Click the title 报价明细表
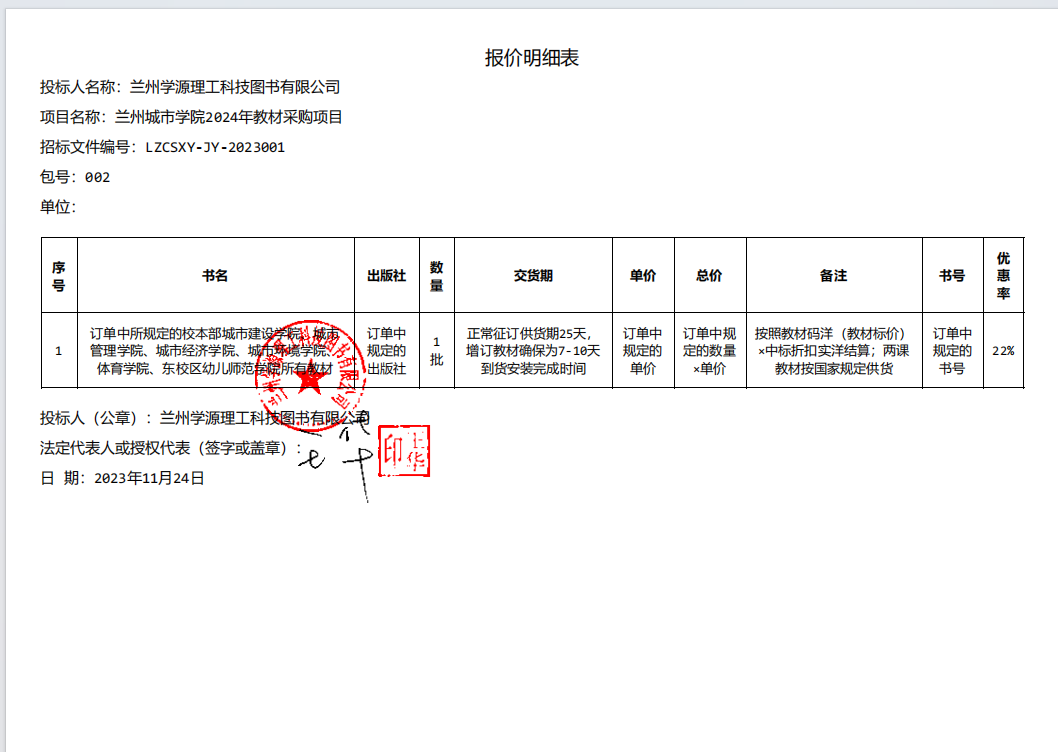 coord(531,58)
